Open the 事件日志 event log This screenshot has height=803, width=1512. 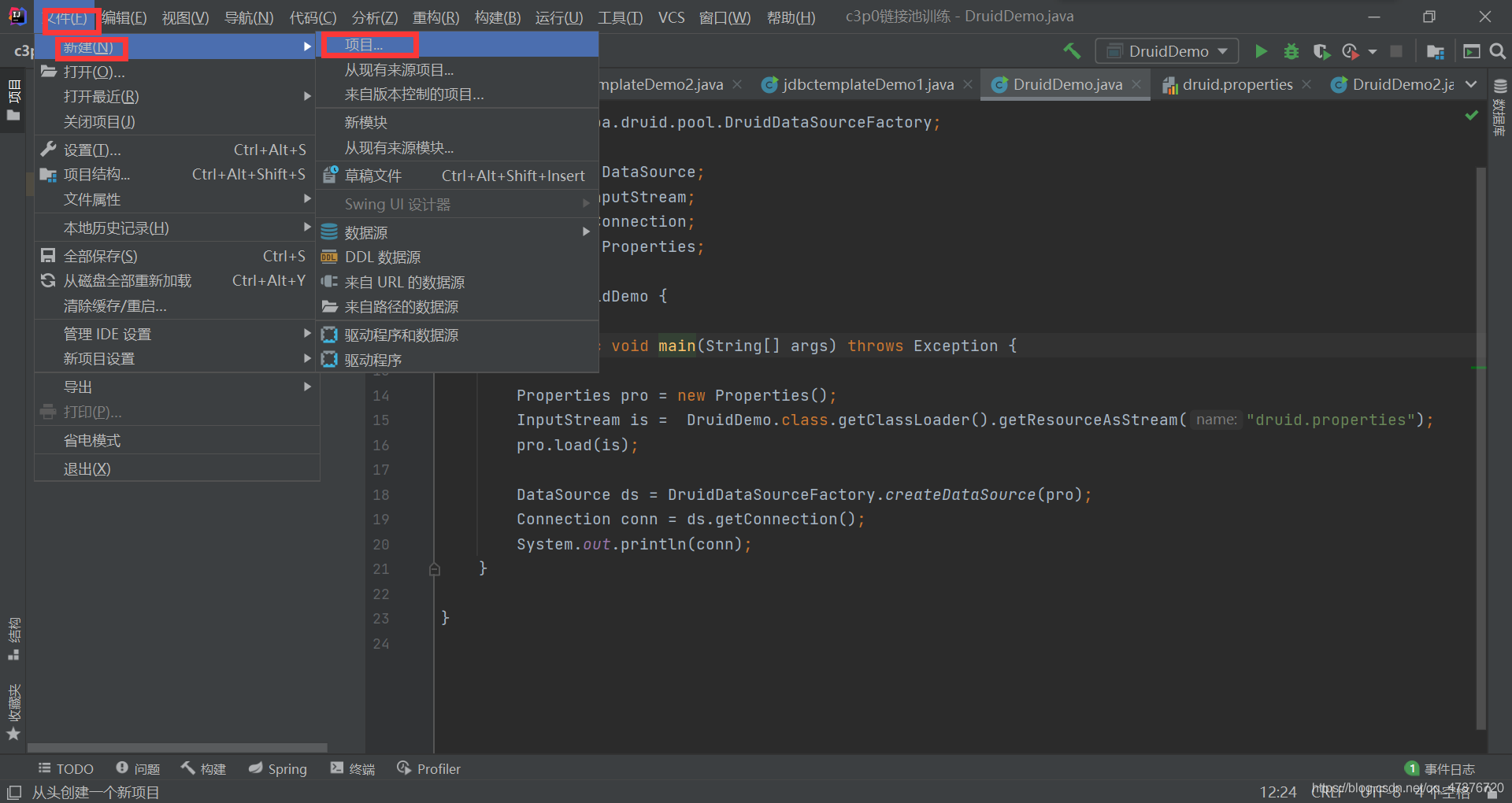(1440, 769)
